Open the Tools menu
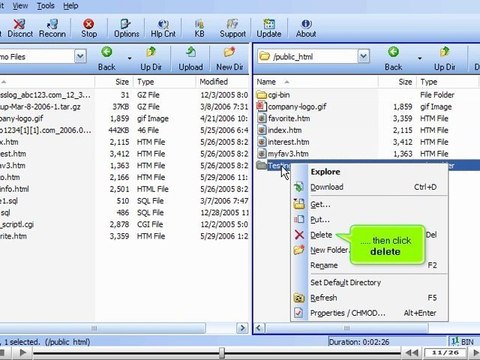 (46, 6)
